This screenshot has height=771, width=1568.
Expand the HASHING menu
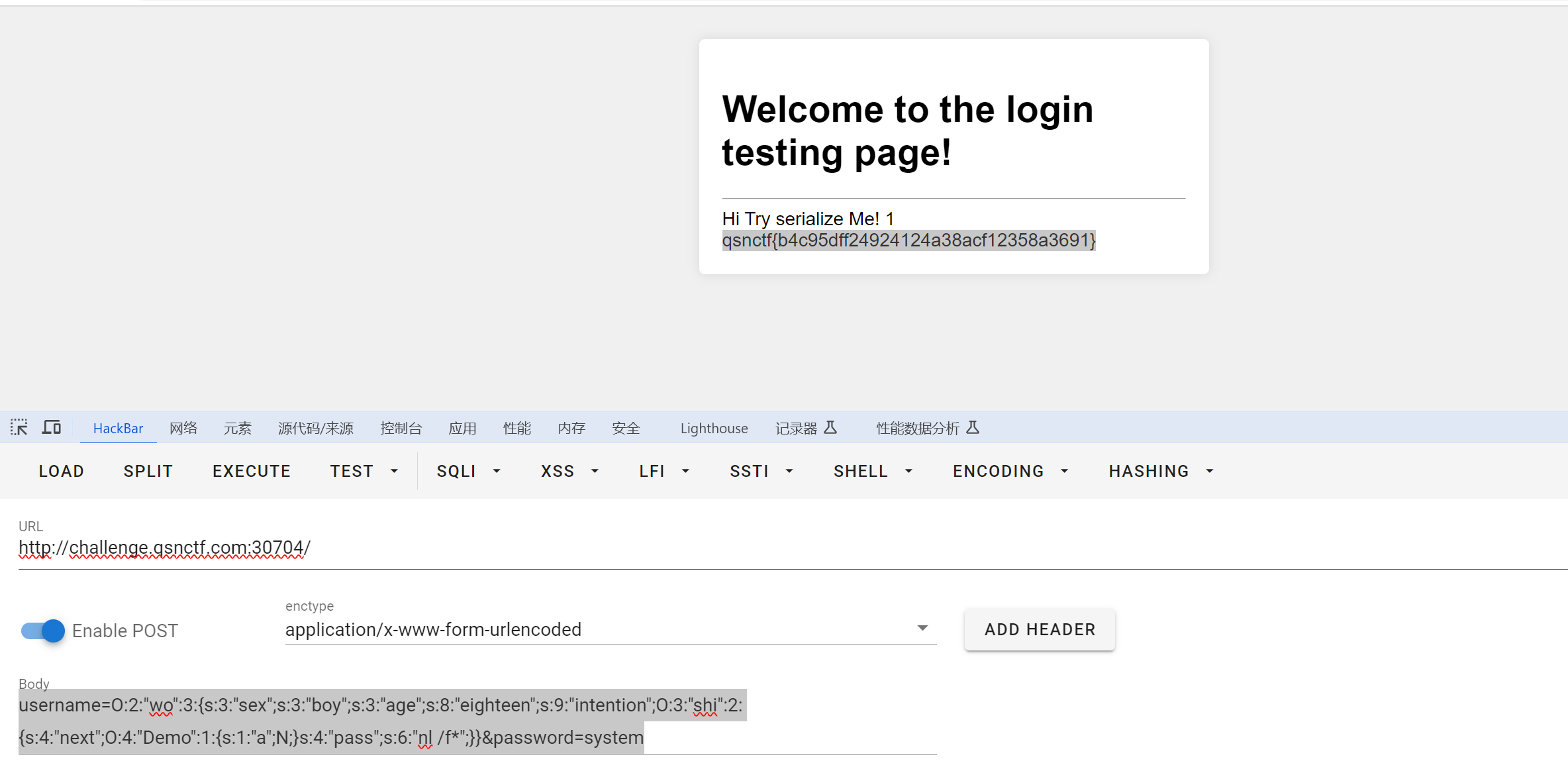pos(1161,471)
